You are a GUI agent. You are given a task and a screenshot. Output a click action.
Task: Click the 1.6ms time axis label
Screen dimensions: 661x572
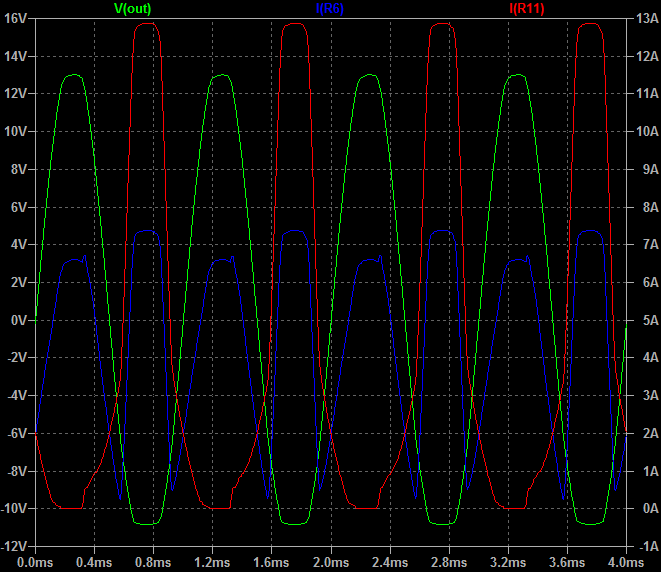271,562
